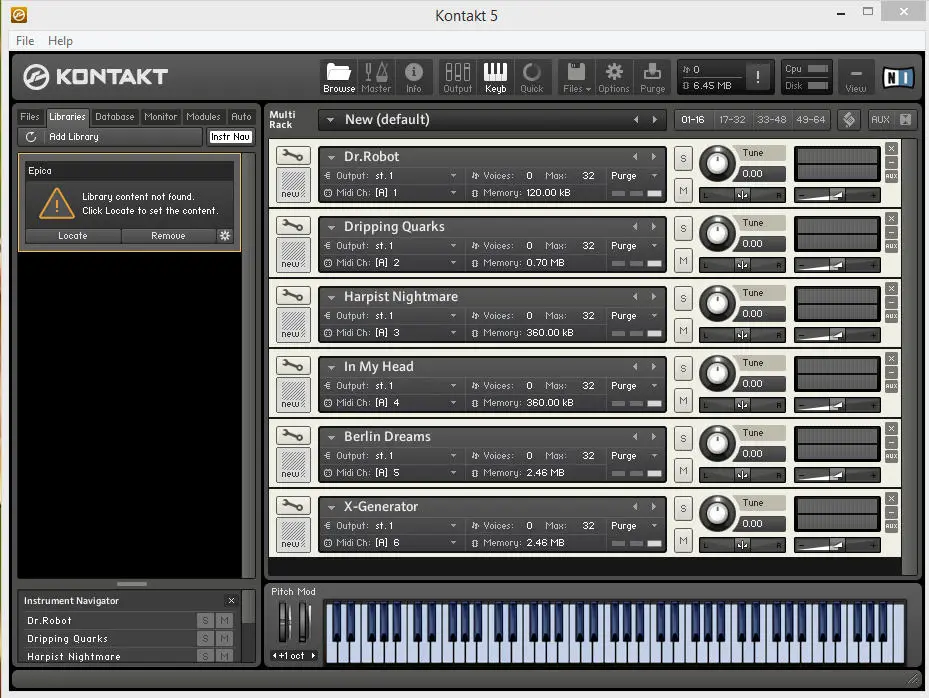
Task: Remove Dr.Robot with its X button
Action: [x=891, y=149]
